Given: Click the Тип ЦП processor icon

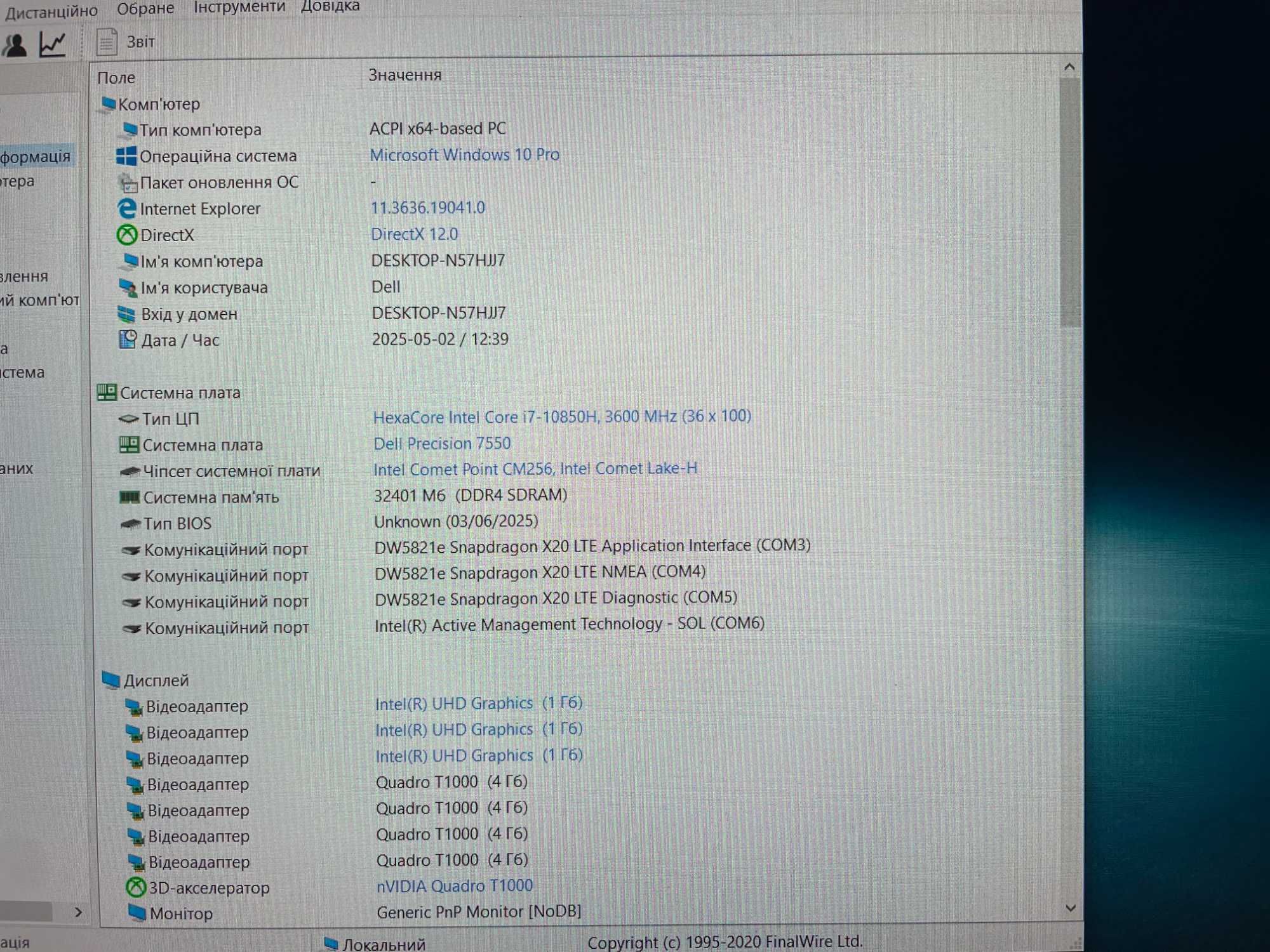Looking at the screenshot, I should coord(129,419).
